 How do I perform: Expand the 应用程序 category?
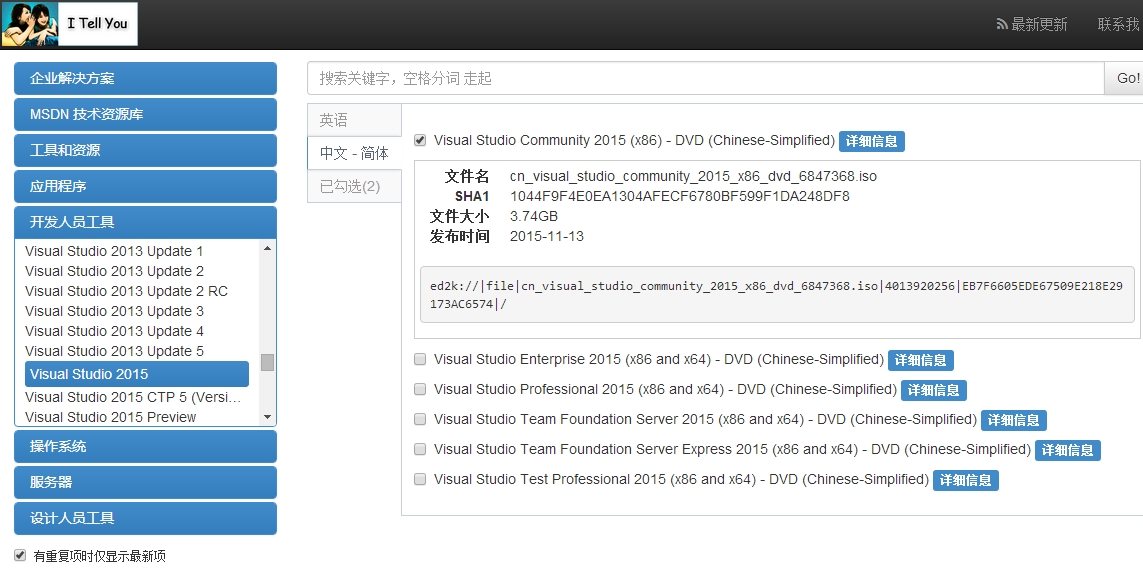(145, 187)
